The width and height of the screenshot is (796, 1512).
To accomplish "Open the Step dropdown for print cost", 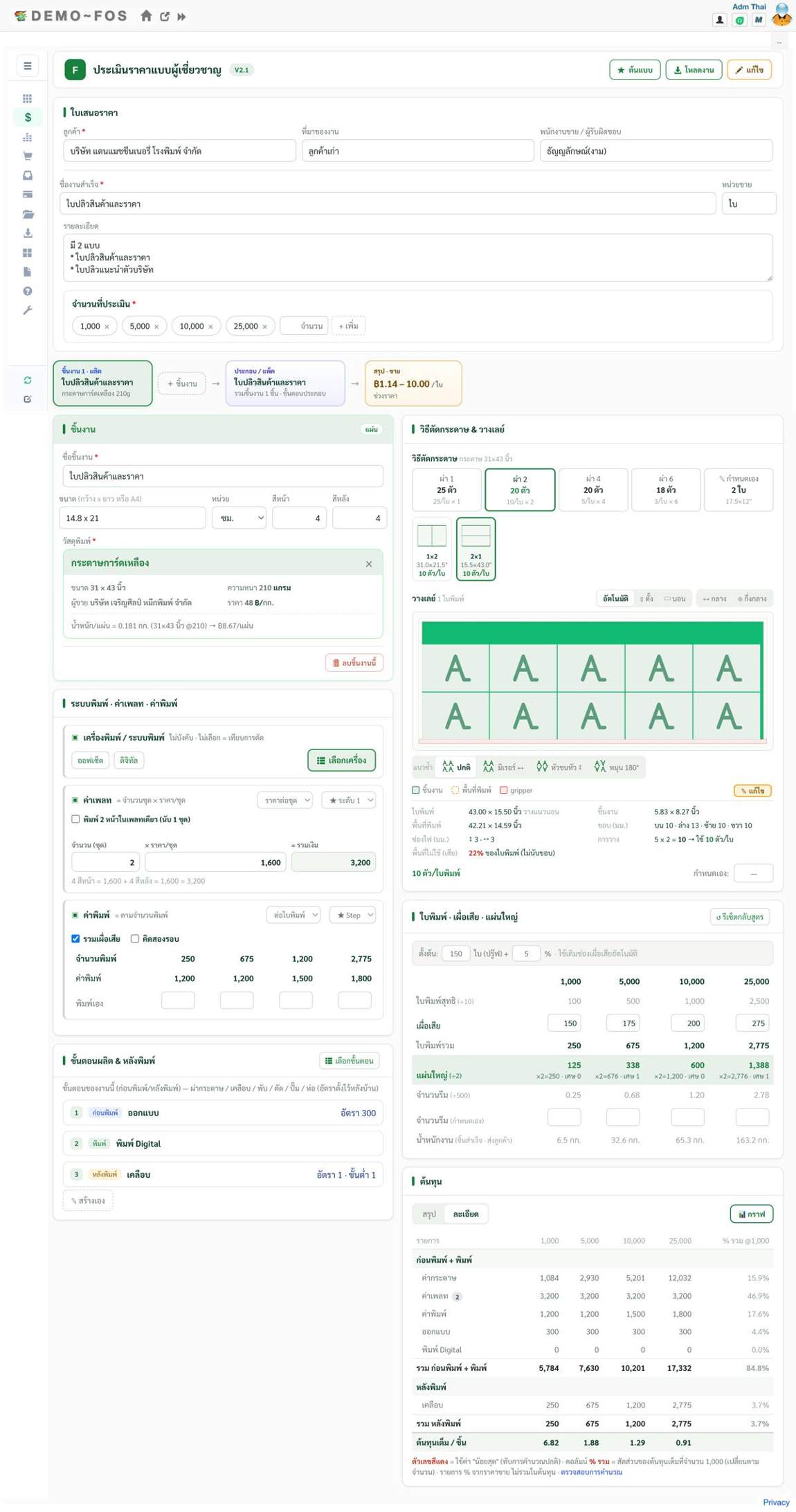I will (x=353, y=915).
